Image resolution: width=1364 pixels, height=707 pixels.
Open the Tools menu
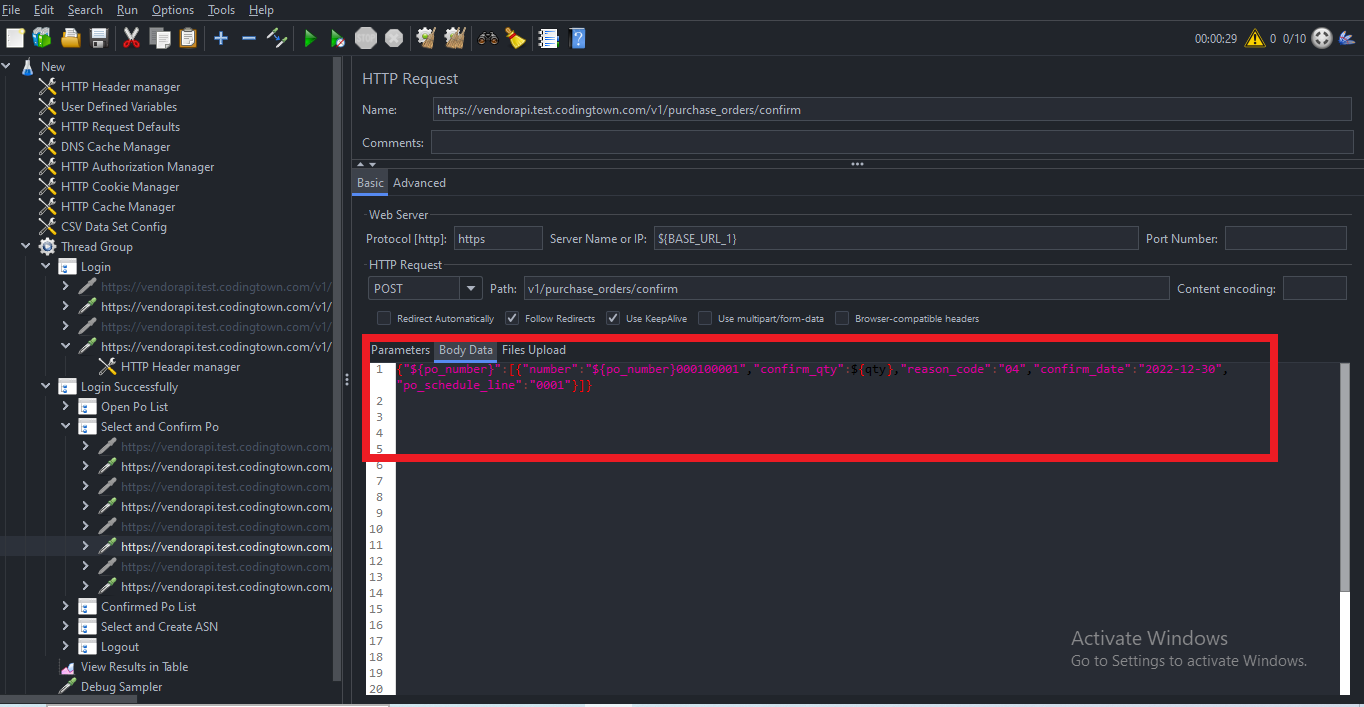tap(221, 10)
